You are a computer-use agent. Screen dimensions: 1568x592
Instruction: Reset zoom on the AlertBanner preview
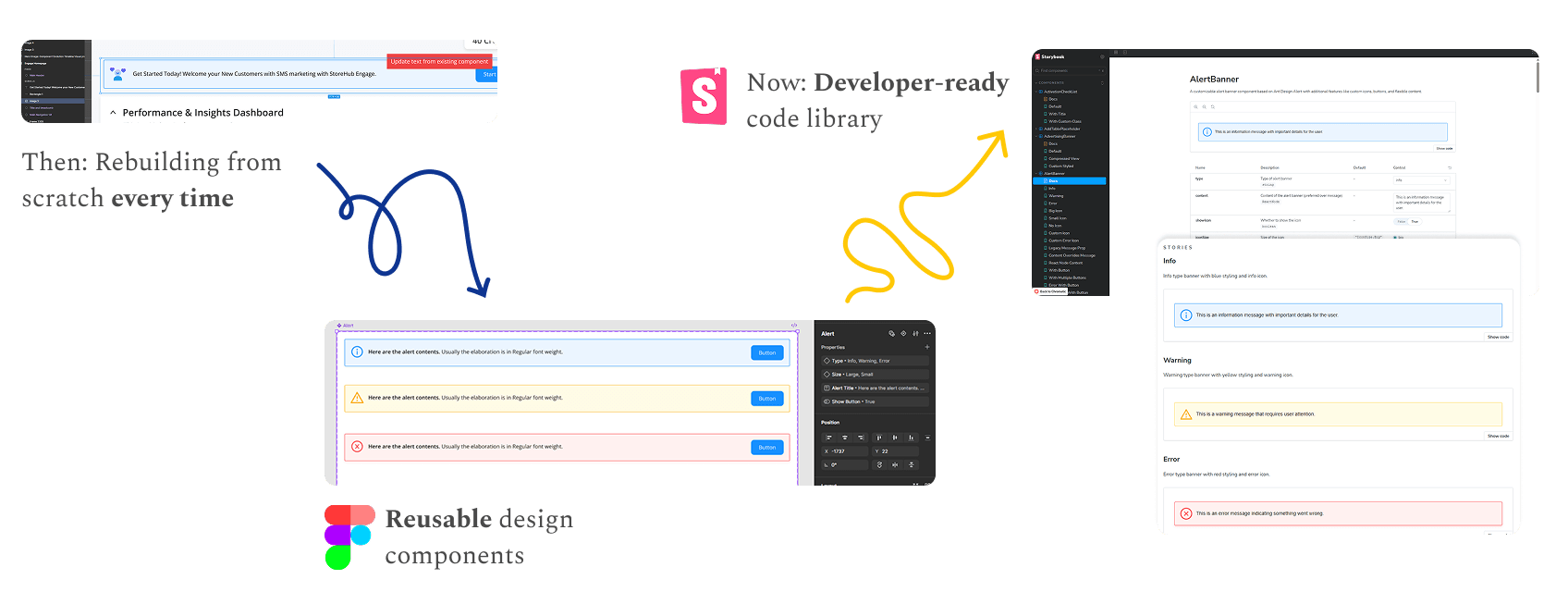(1212, 106)
